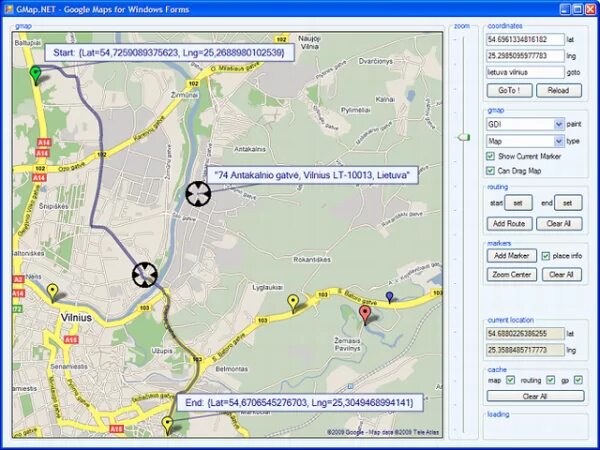600x450 pixels.
Task: Click the small blue pin on Batoro gatvė
Action: tap(389, 297)
